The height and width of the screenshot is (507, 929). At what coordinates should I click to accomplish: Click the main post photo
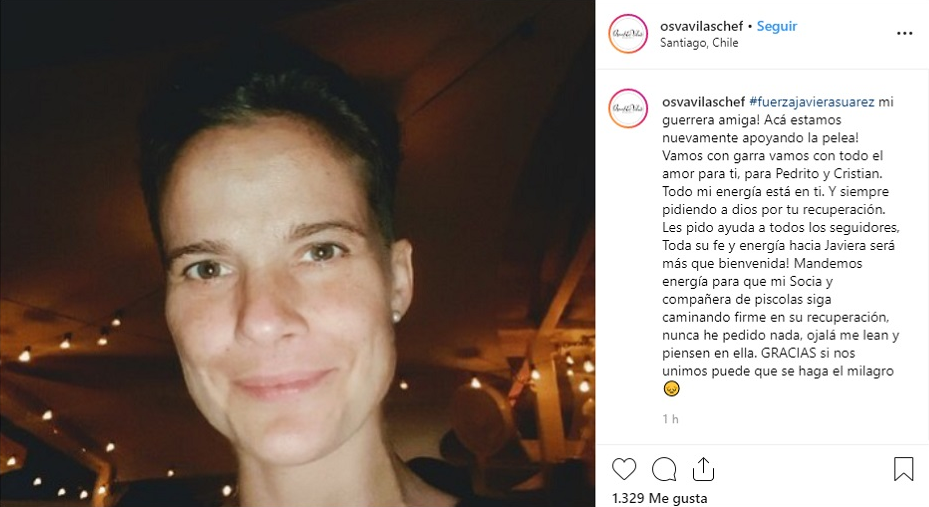[x=297, y=254]
